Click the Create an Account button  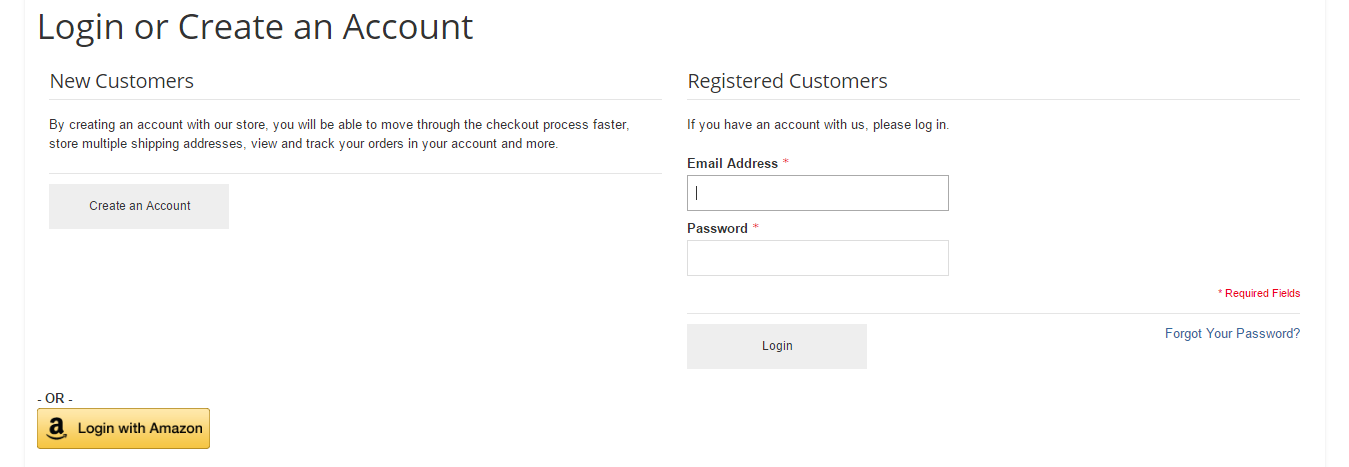tap(139, 206)
